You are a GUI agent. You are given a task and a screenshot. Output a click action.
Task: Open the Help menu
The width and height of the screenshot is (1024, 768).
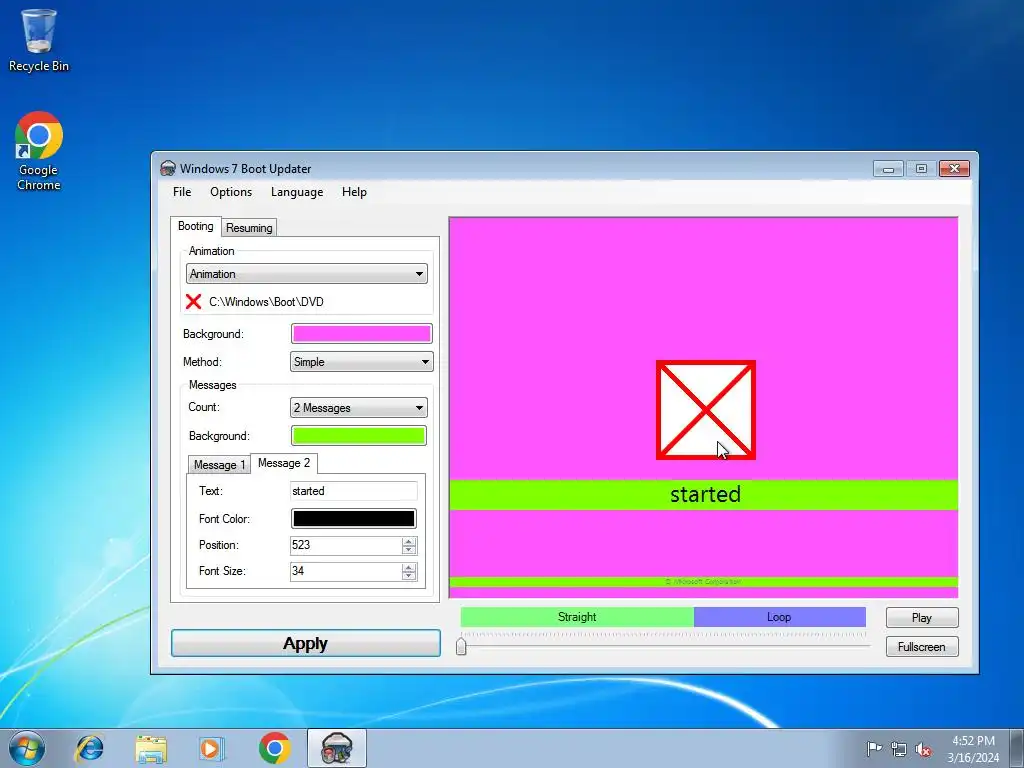[x=354, y=192]
